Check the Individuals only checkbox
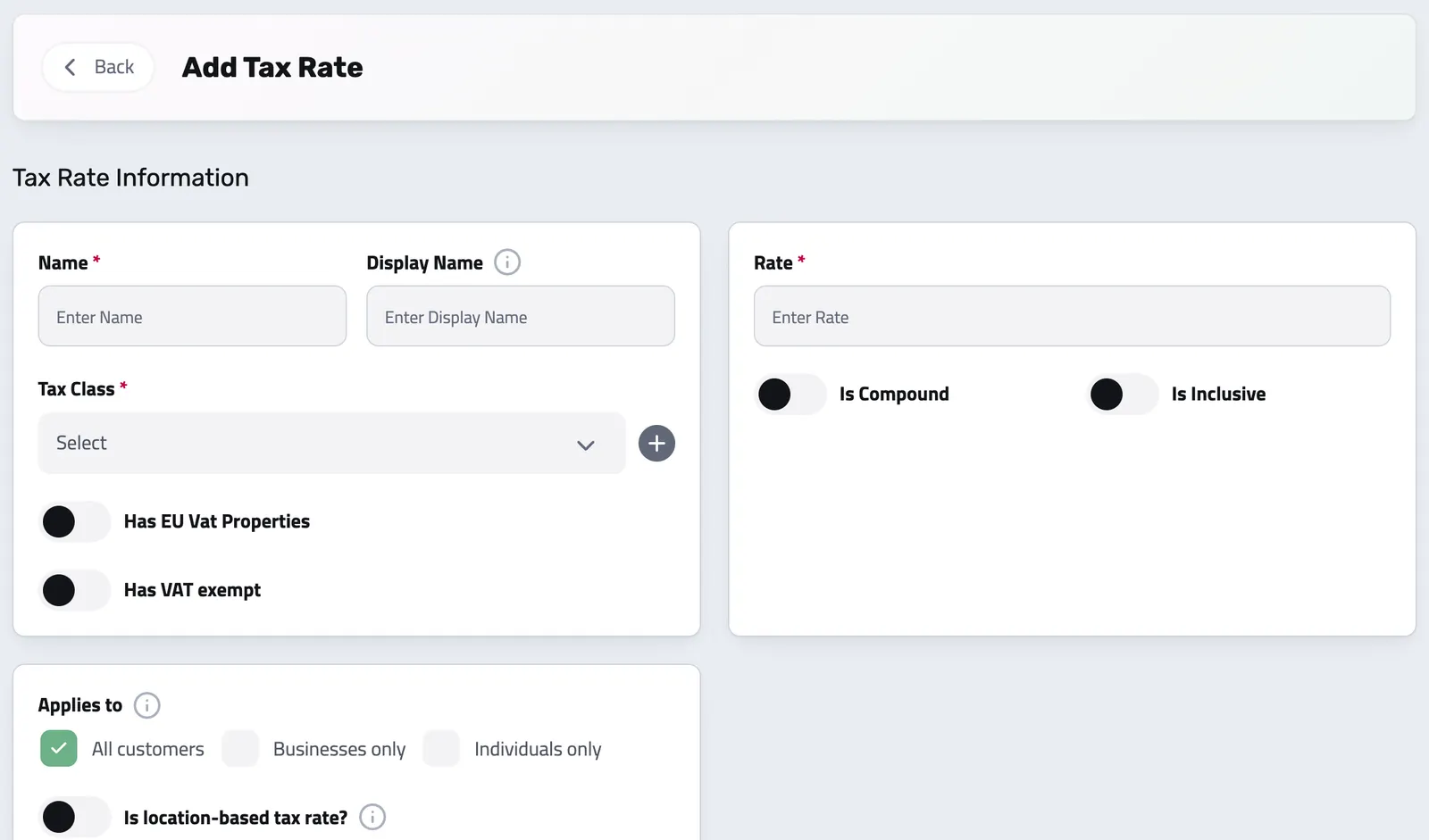The image size is (1429, 840). pos(441,748)
